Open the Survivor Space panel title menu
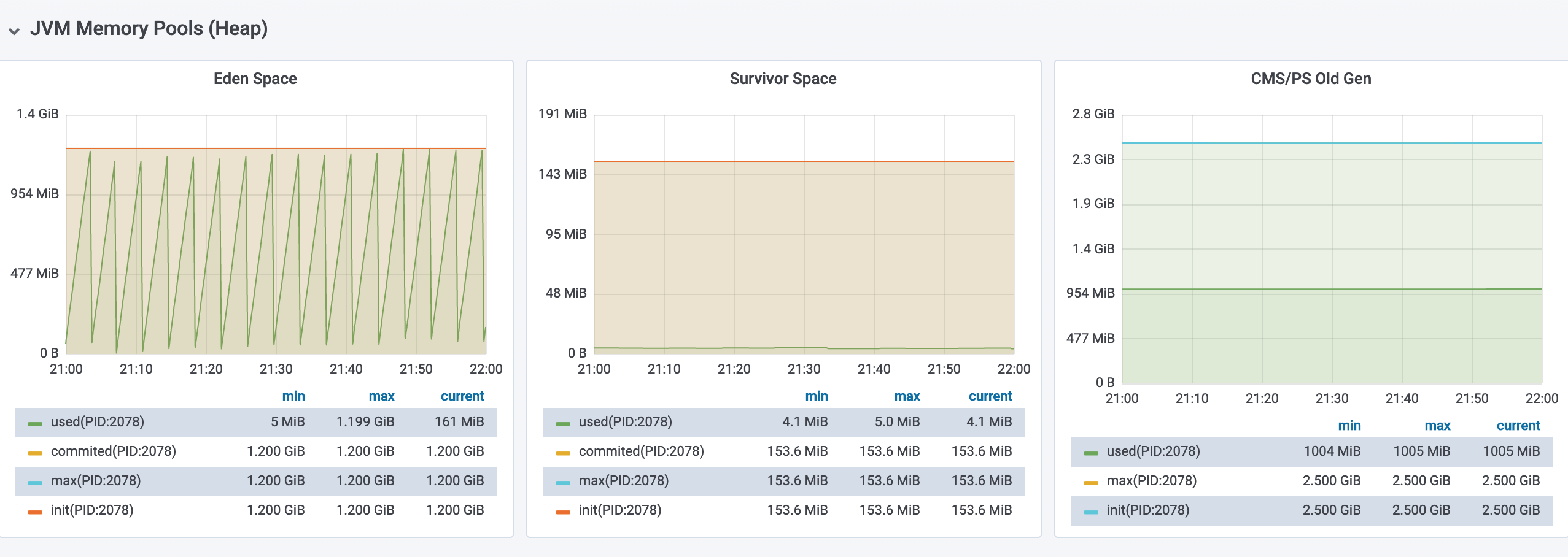The height and width of the screenshot is (557, 1568). pos(783,79)
